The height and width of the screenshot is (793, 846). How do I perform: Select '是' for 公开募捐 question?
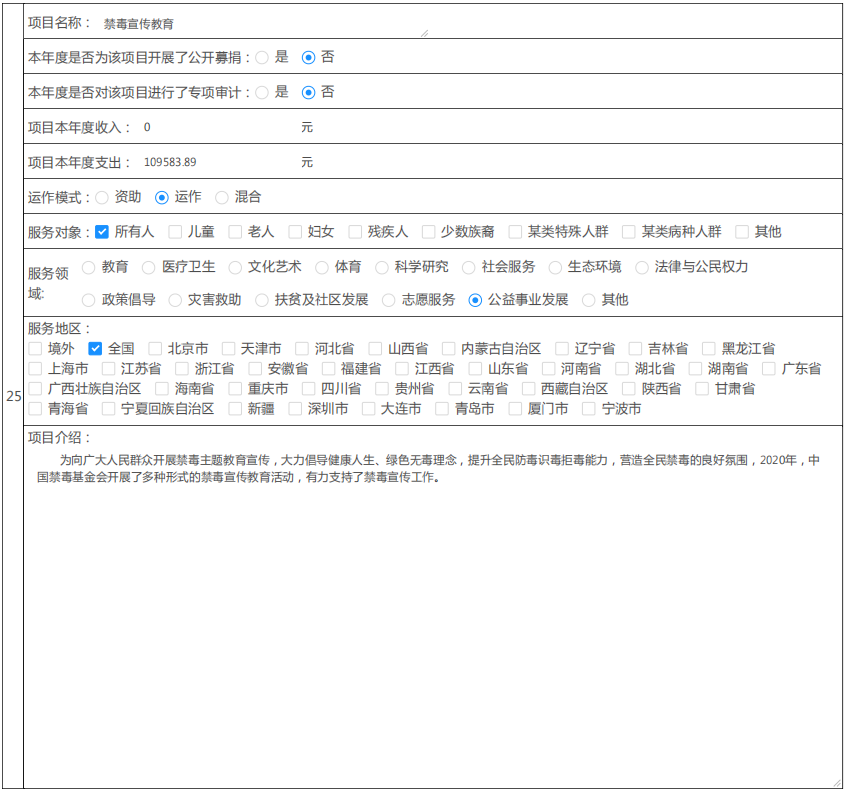click(x=262, y=58)
